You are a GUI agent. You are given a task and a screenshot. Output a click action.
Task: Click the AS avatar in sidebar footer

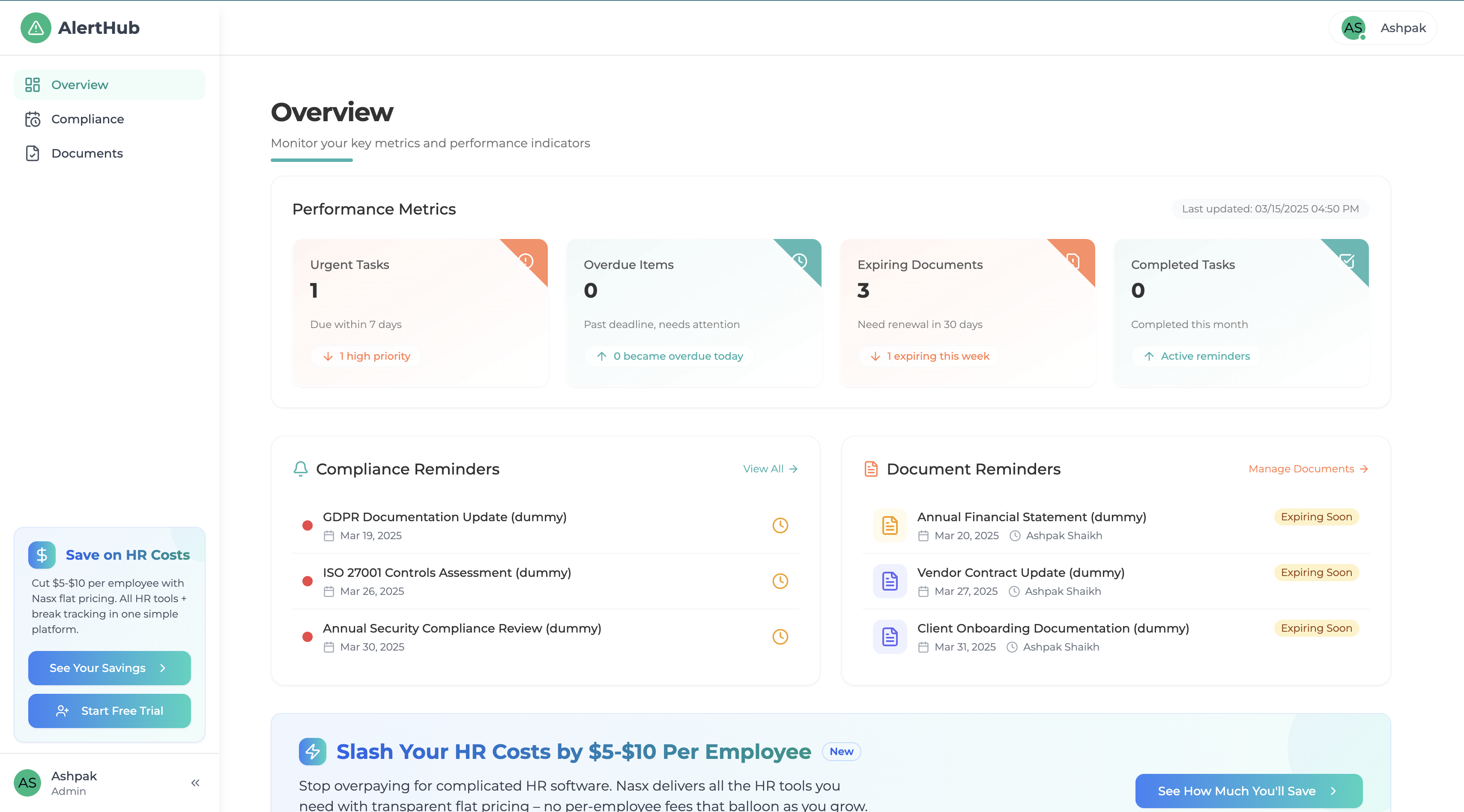(x=27, y=783)
